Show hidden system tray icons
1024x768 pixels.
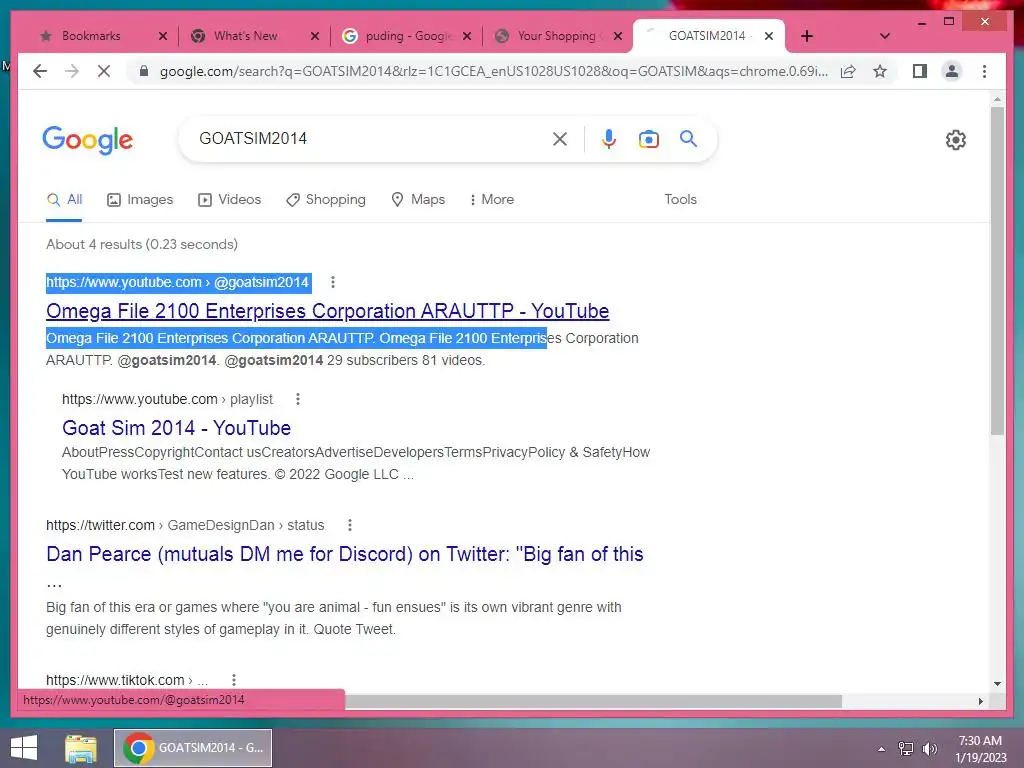[x=881, y=748]
